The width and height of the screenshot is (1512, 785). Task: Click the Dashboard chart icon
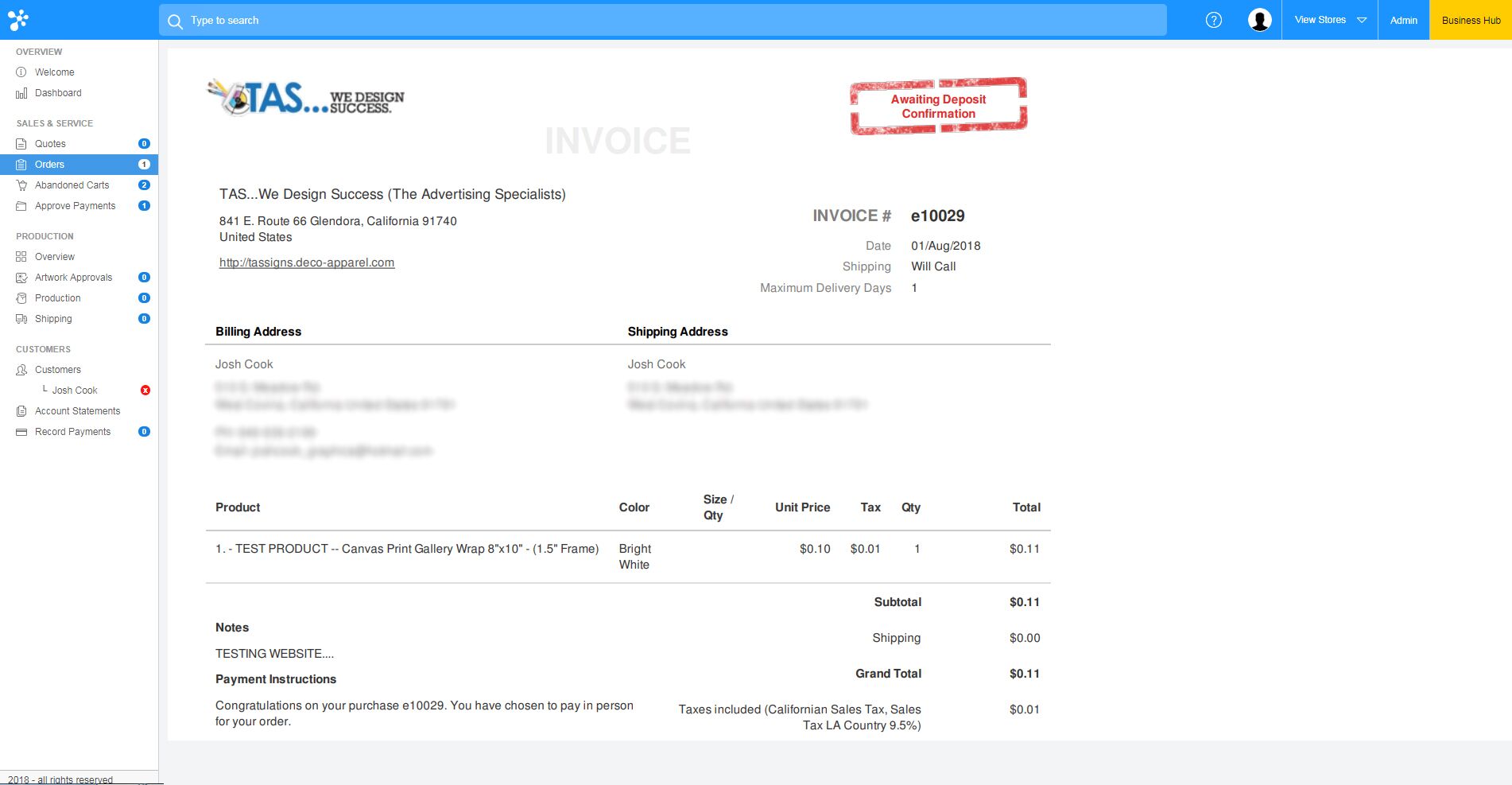point(21,93)
